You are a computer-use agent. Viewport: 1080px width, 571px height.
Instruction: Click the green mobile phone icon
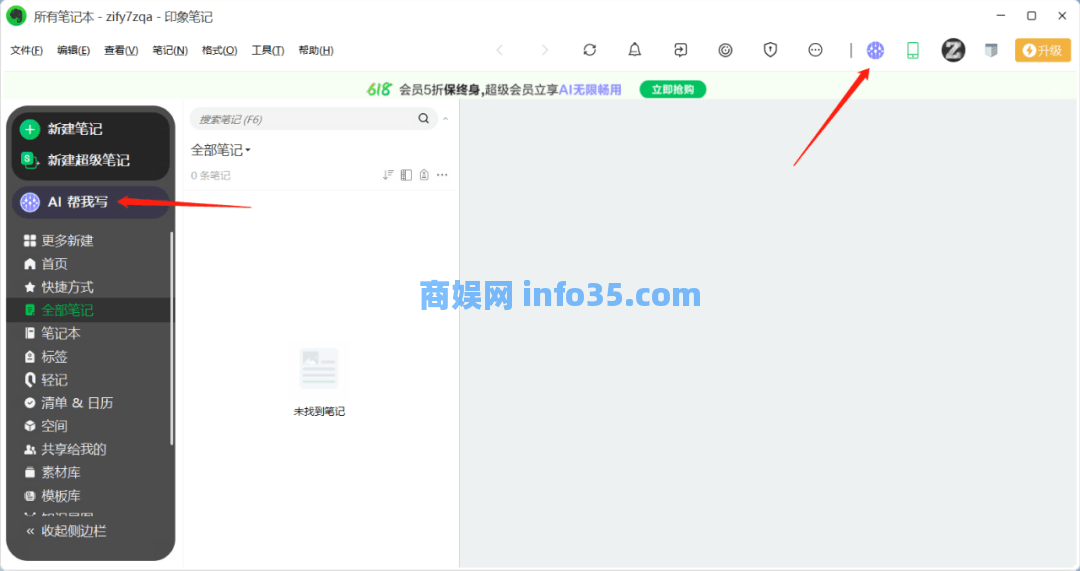click(912, 50)
